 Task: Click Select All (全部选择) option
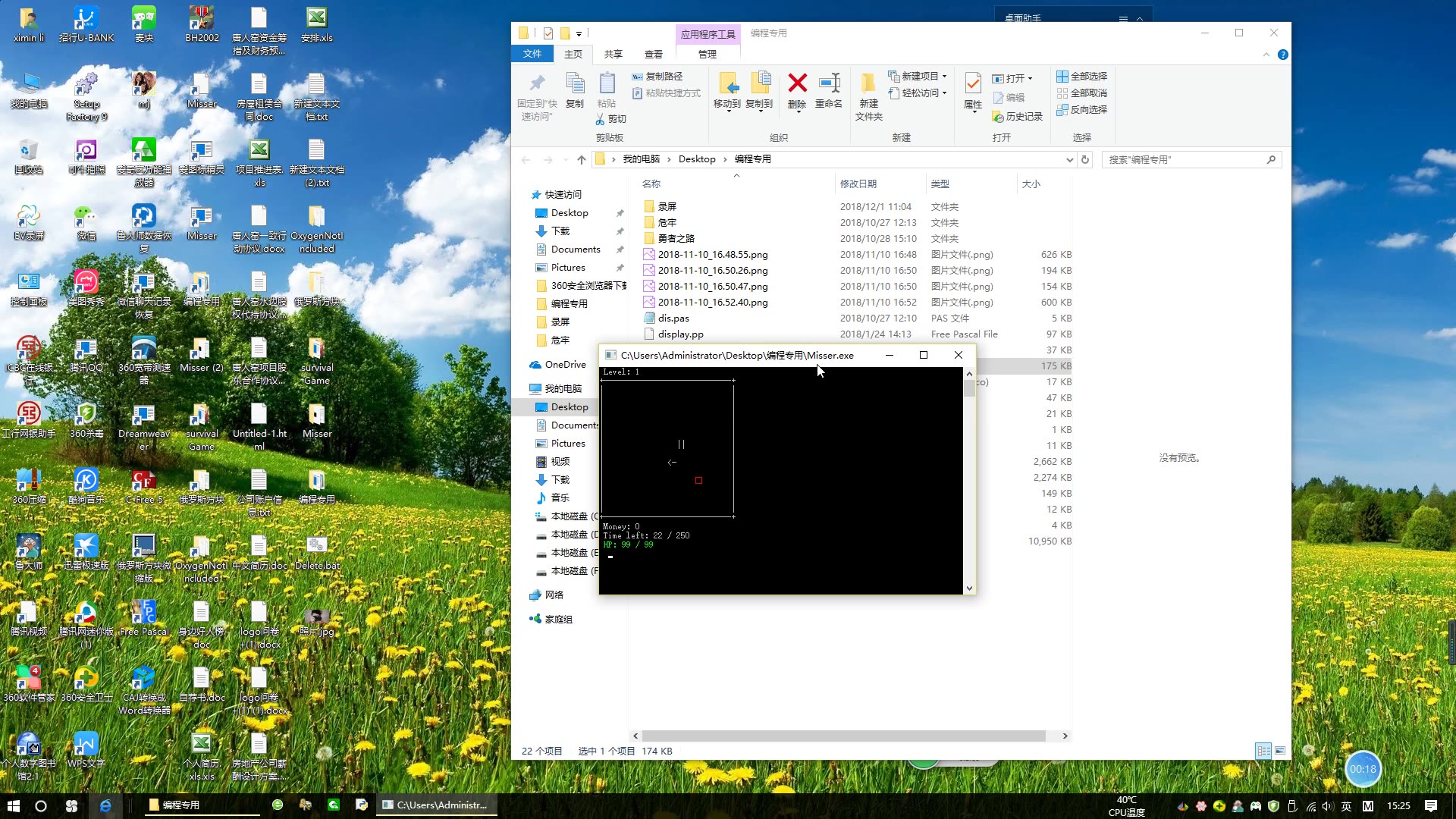(x=1082, y=76)
